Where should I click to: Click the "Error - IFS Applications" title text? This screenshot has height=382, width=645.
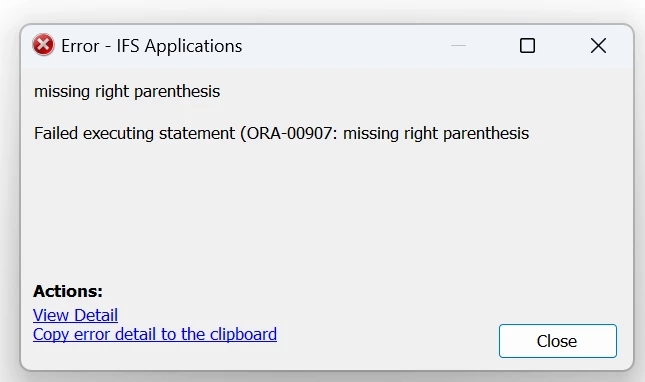151,46
